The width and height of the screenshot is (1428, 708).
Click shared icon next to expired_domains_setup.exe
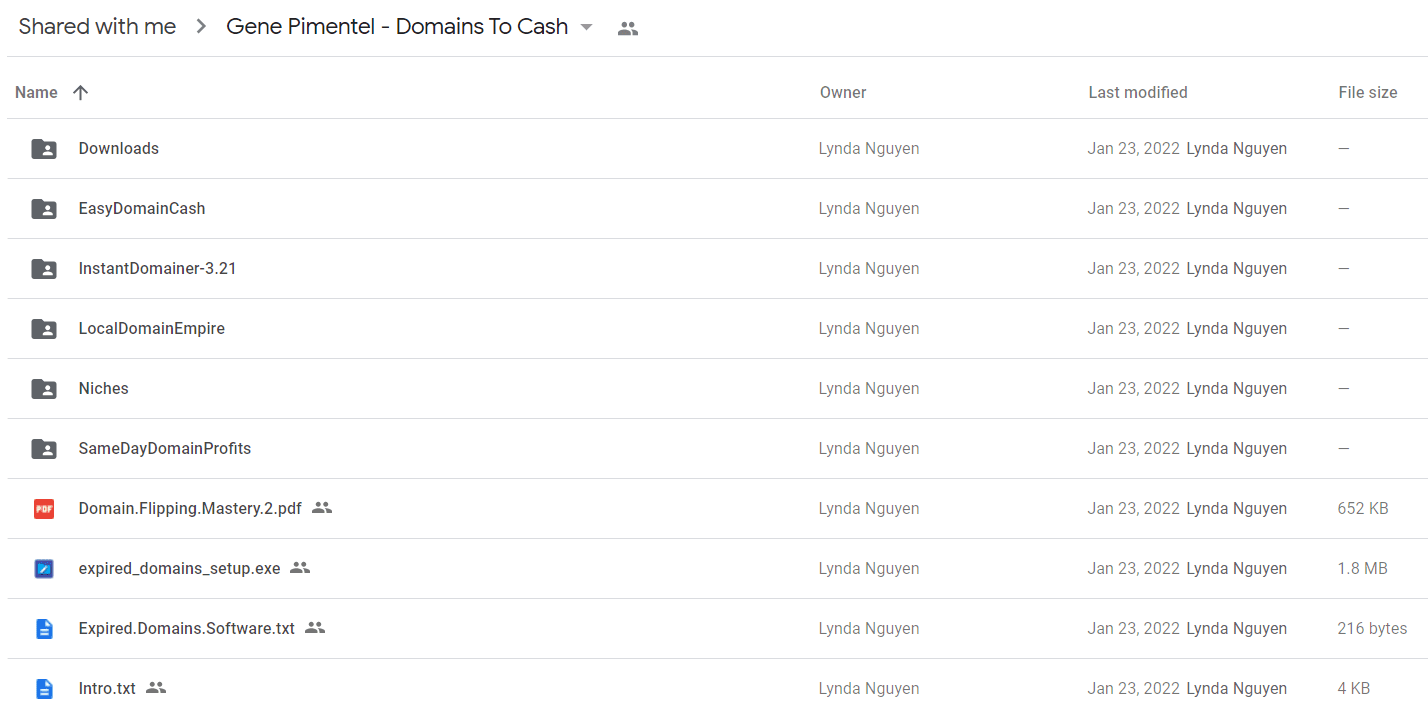(x=300, y=568)
